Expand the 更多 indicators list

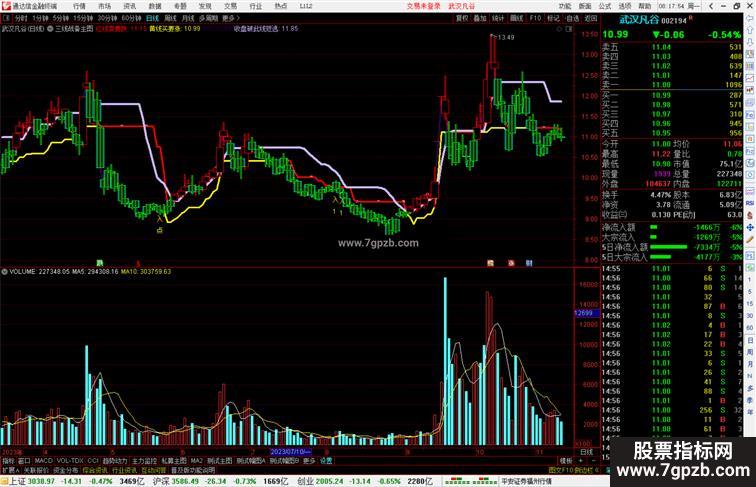click(x=309, y=461)
